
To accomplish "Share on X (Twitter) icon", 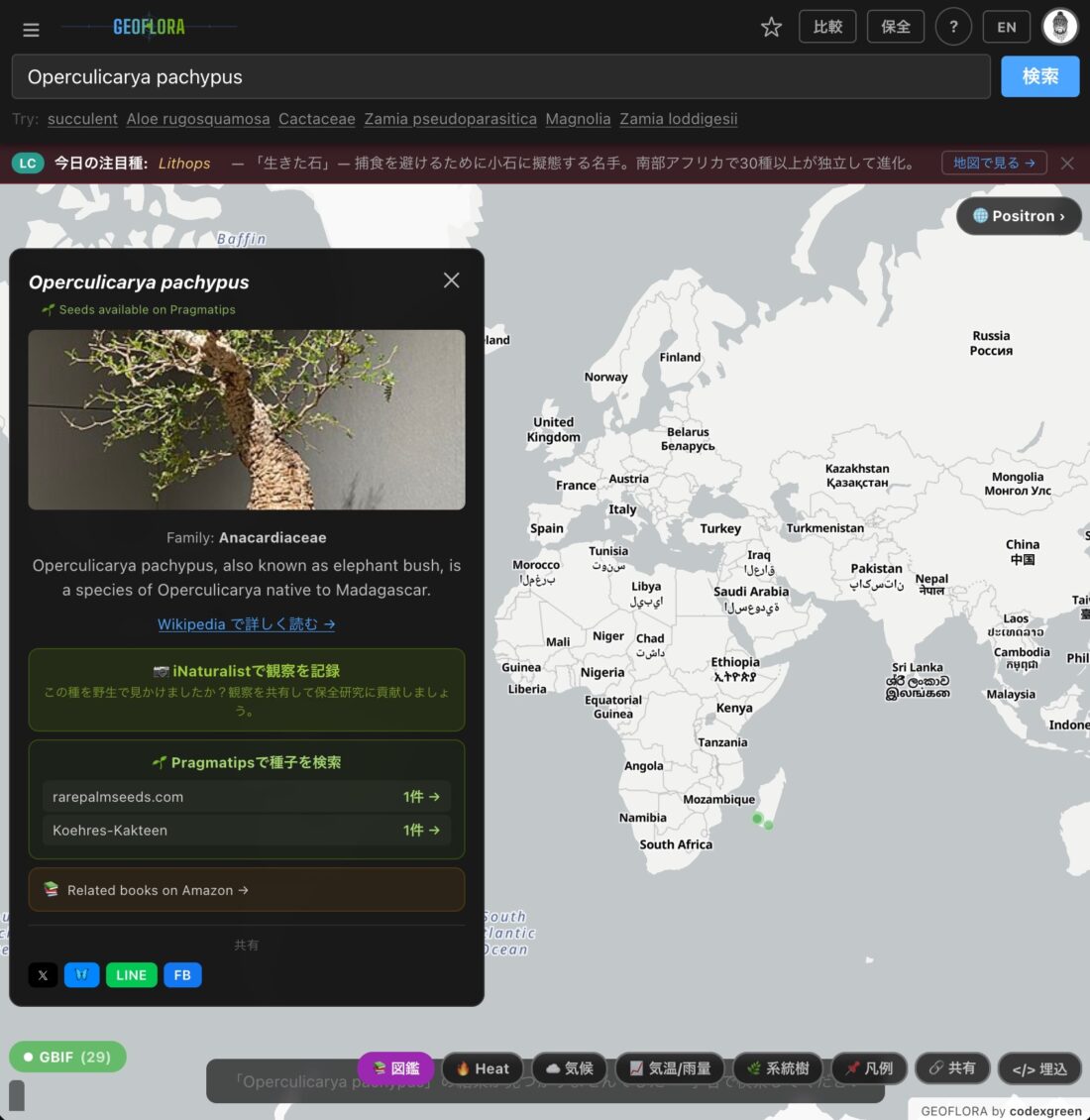I will (x=43, y=975).
